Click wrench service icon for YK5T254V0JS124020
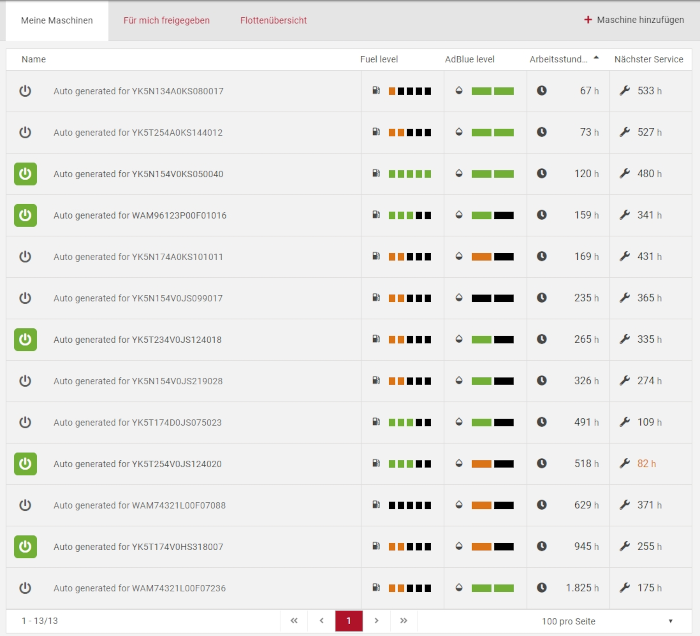This screenshot has width=700, height=636. click(x=625, y=464)
